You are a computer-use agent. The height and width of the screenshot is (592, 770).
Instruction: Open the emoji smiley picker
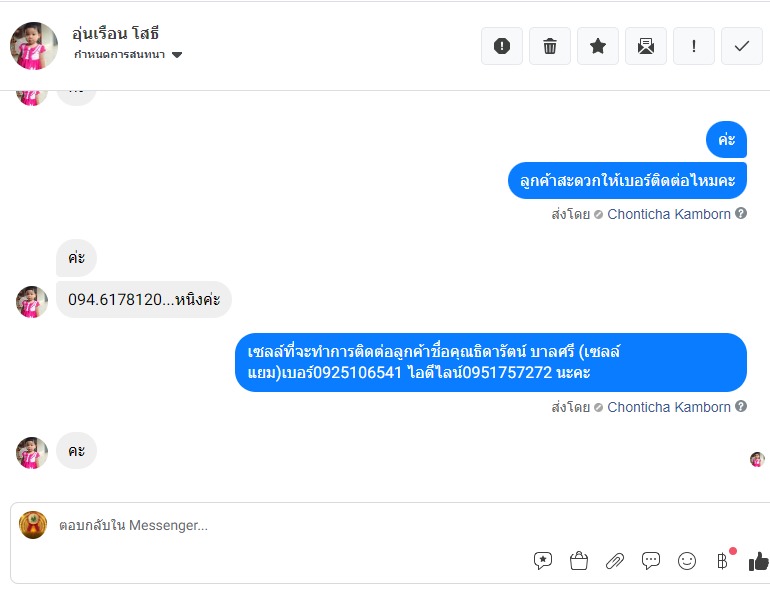pos(687,561)
